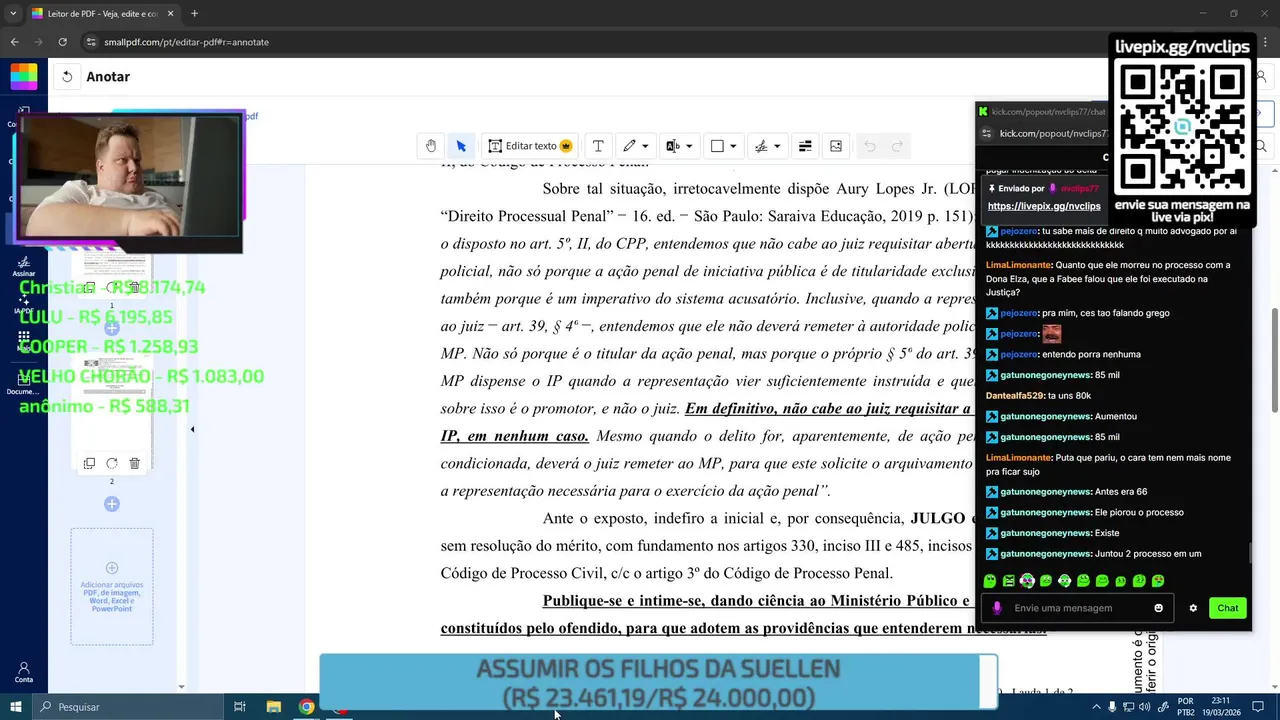Image resolution: width=1280 pixels, height=720 pixels.
Task: Click the smallpdf.com address bar
Action: pyautogui.click(x=600, y=42)
